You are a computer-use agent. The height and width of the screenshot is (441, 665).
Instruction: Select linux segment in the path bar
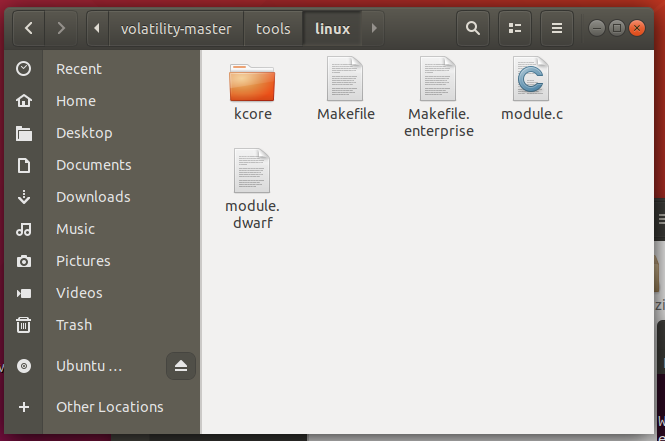[332, 28]
